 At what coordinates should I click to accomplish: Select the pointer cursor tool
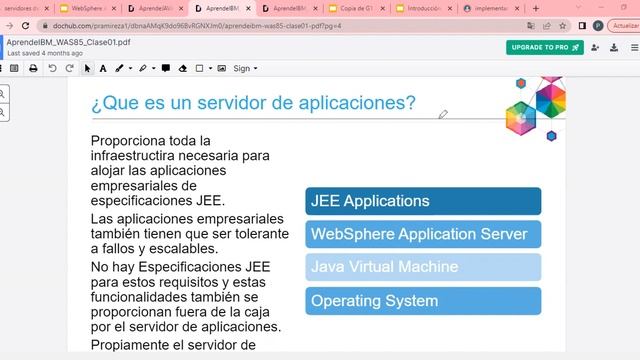[x=87, y=69]
